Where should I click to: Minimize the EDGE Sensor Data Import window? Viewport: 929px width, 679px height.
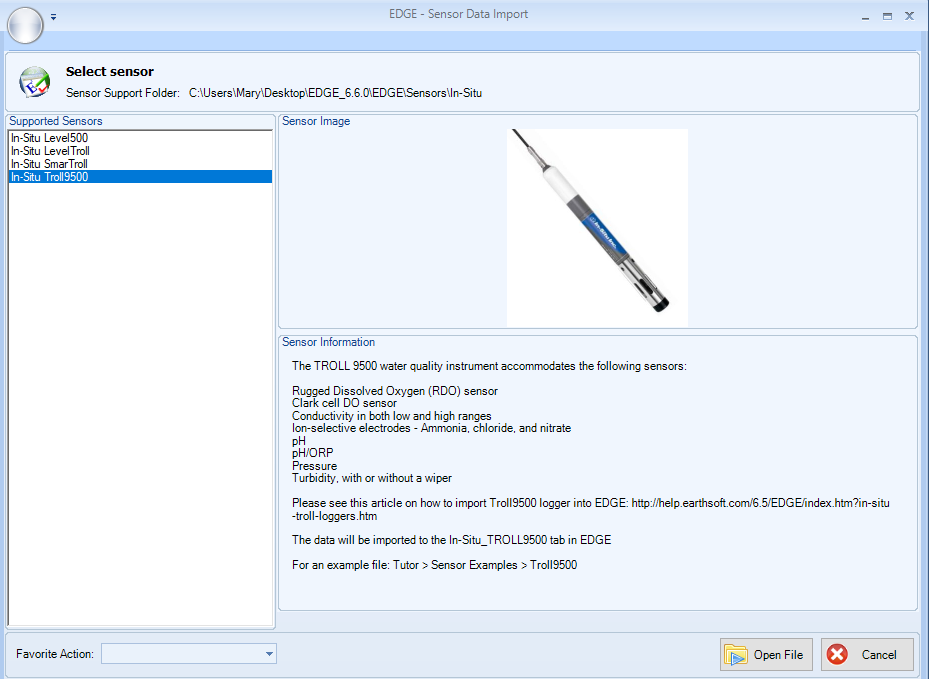pos(864,16)
